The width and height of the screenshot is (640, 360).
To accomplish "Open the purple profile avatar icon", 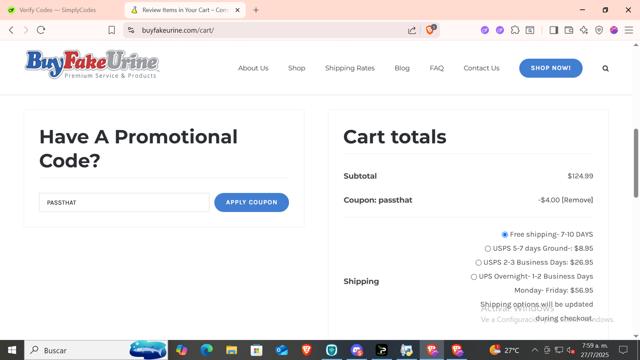I will 614,30.
